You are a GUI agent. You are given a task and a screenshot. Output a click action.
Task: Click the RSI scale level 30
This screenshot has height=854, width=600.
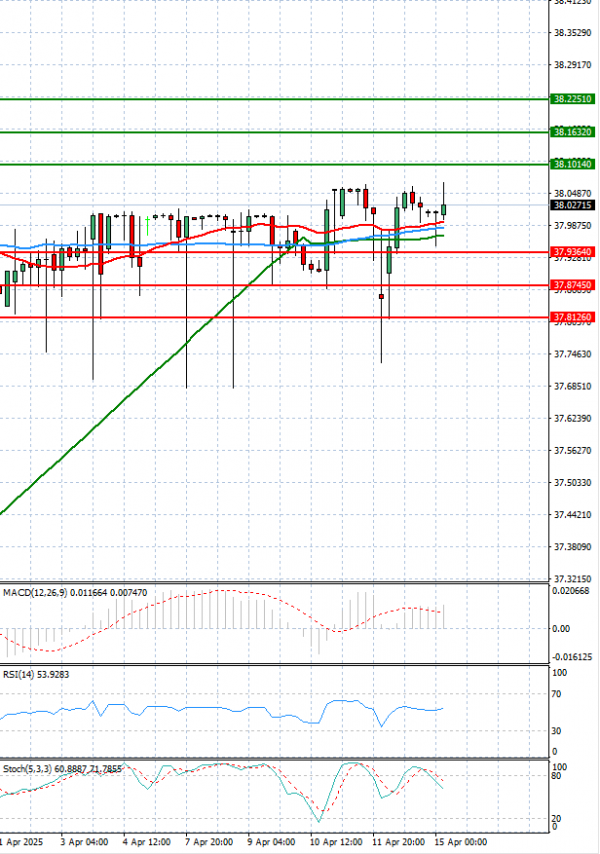click(556, 731)
